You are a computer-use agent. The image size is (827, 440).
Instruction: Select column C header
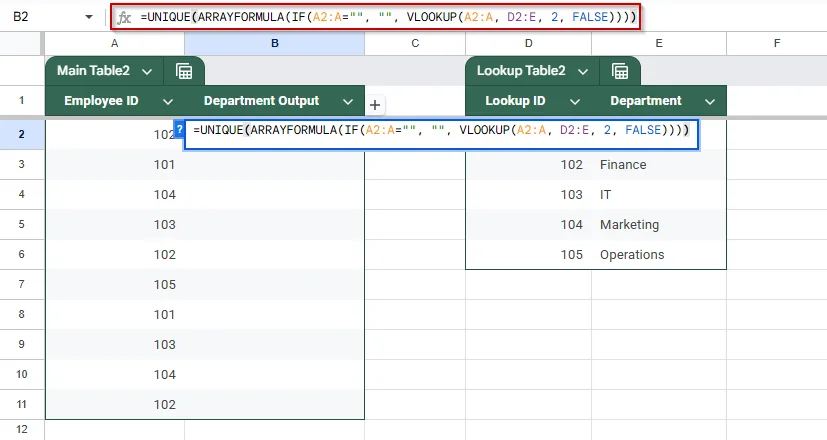click(x=415, y=43)
